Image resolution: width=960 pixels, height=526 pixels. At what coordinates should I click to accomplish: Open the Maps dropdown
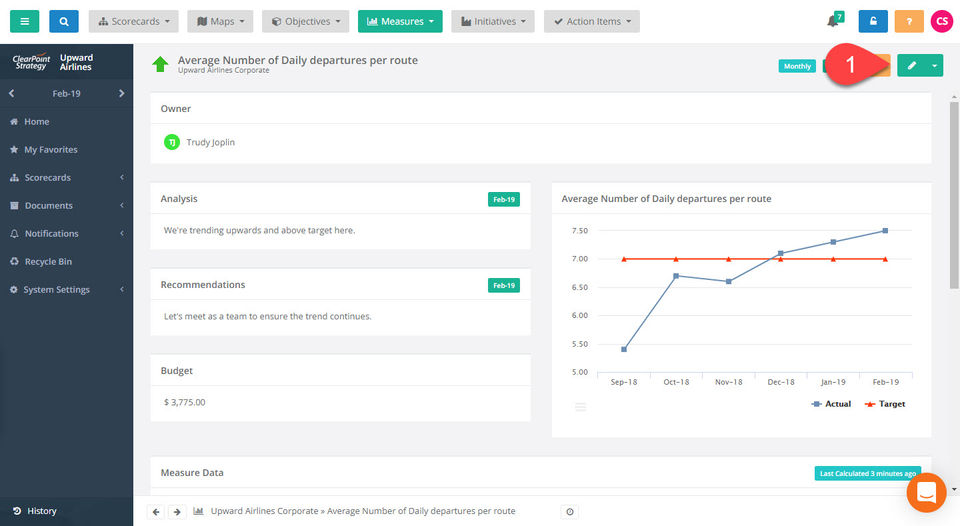[x=220, y=21]
